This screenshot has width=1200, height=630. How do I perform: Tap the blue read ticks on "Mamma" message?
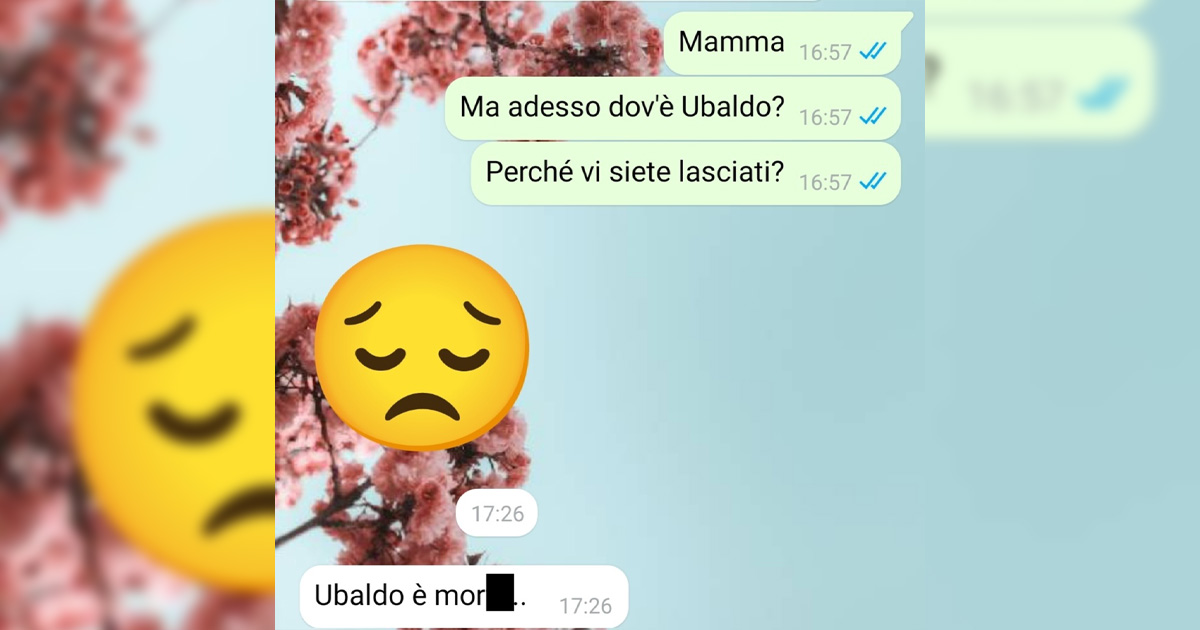pyautogui.click(x=873, y=52)
